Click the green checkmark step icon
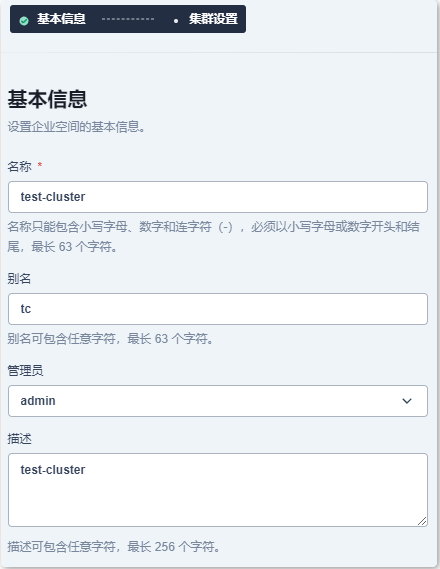Viewport: 440px width, 569px height. [x=24, y=21]
